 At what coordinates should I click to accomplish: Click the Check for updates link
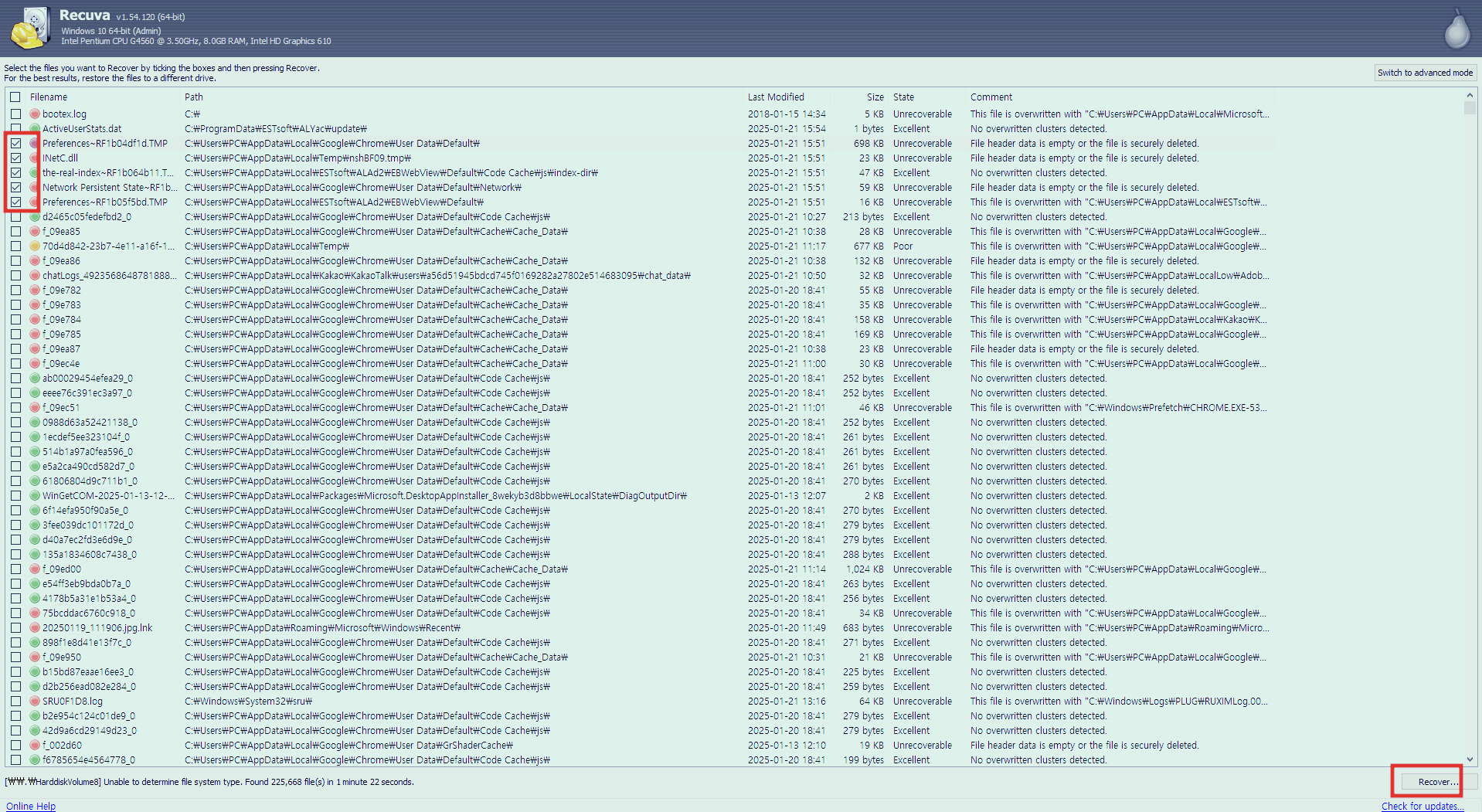click(1423, 806)
